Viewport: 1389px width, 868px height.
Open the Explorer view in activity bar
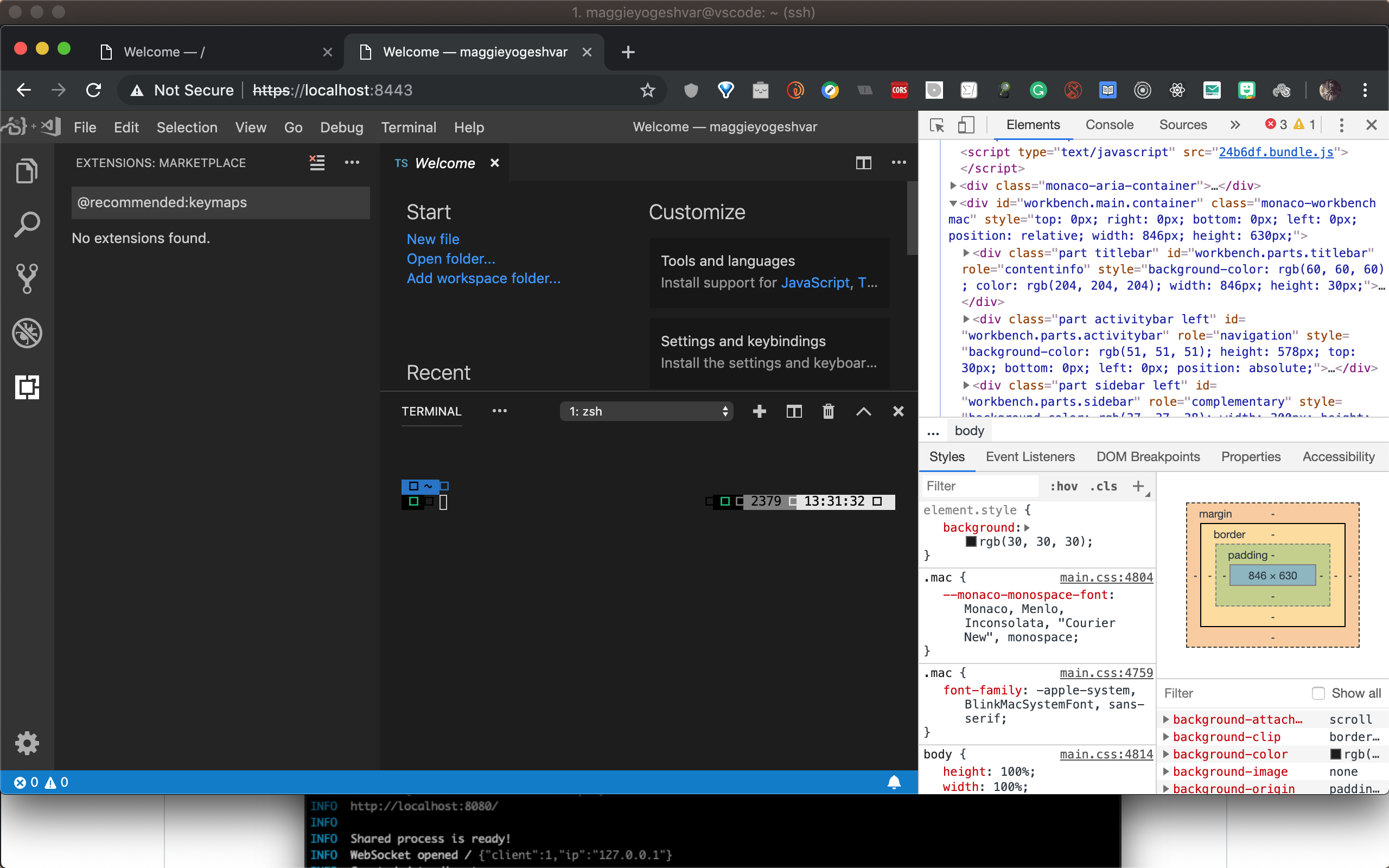click(27, 170)
